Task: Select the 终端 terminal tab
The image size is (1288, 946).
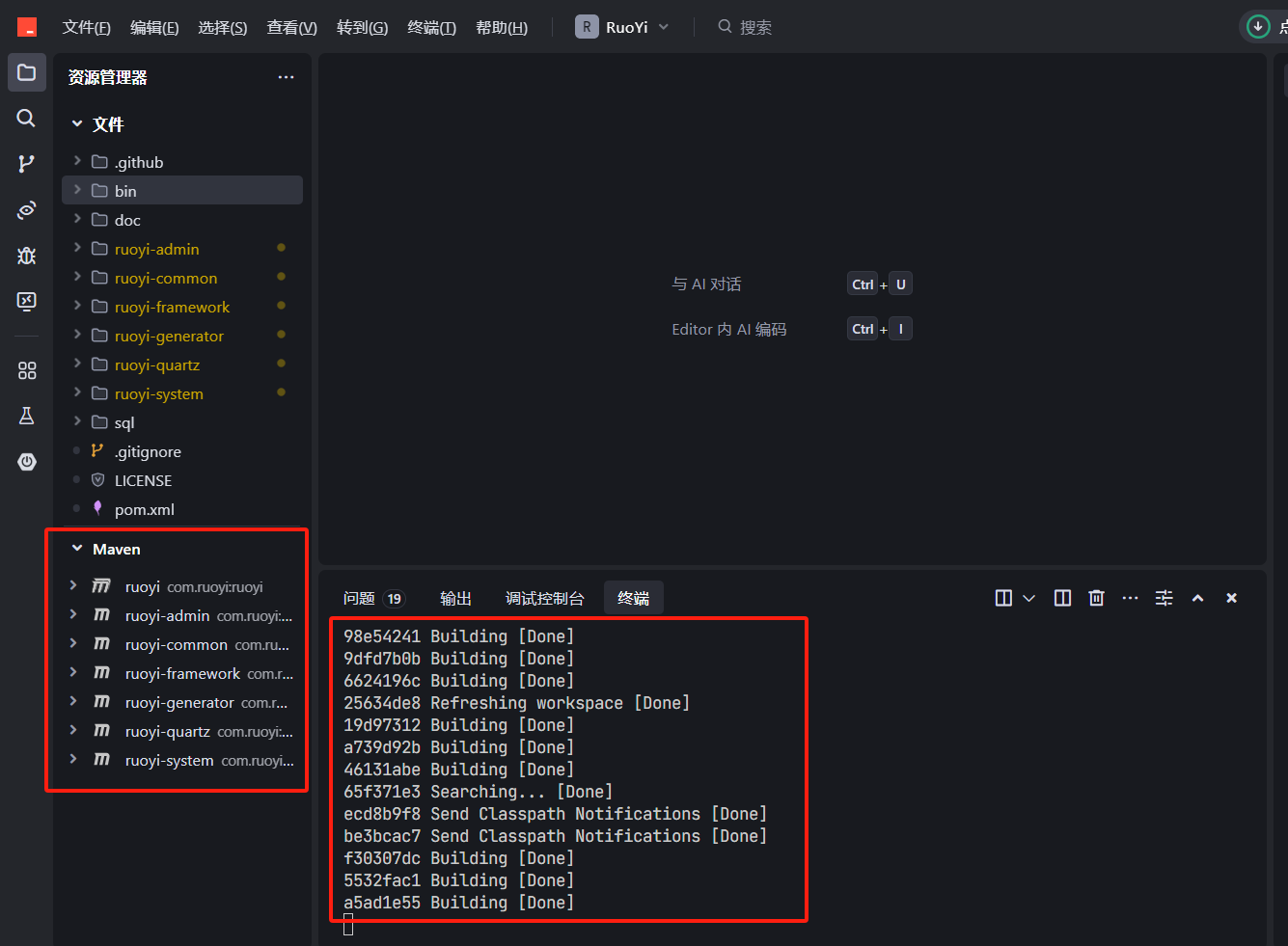Action: 633,598
